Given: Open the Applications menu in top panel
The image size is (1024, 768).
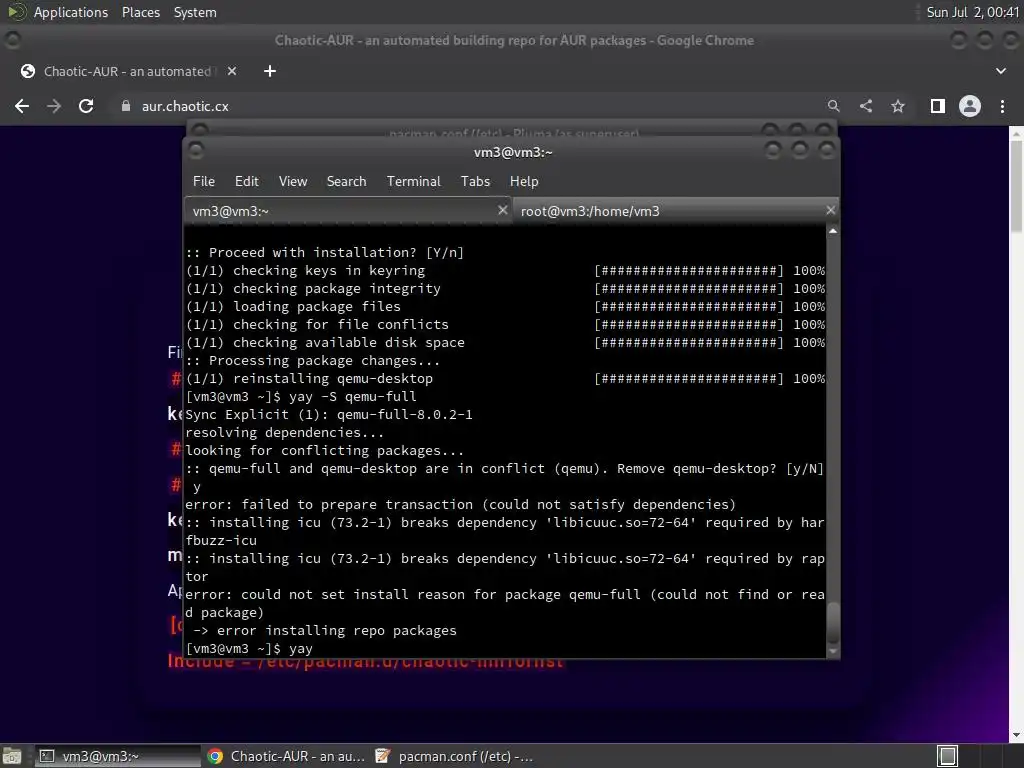Looking at the screenshot, I should (70, 12).
